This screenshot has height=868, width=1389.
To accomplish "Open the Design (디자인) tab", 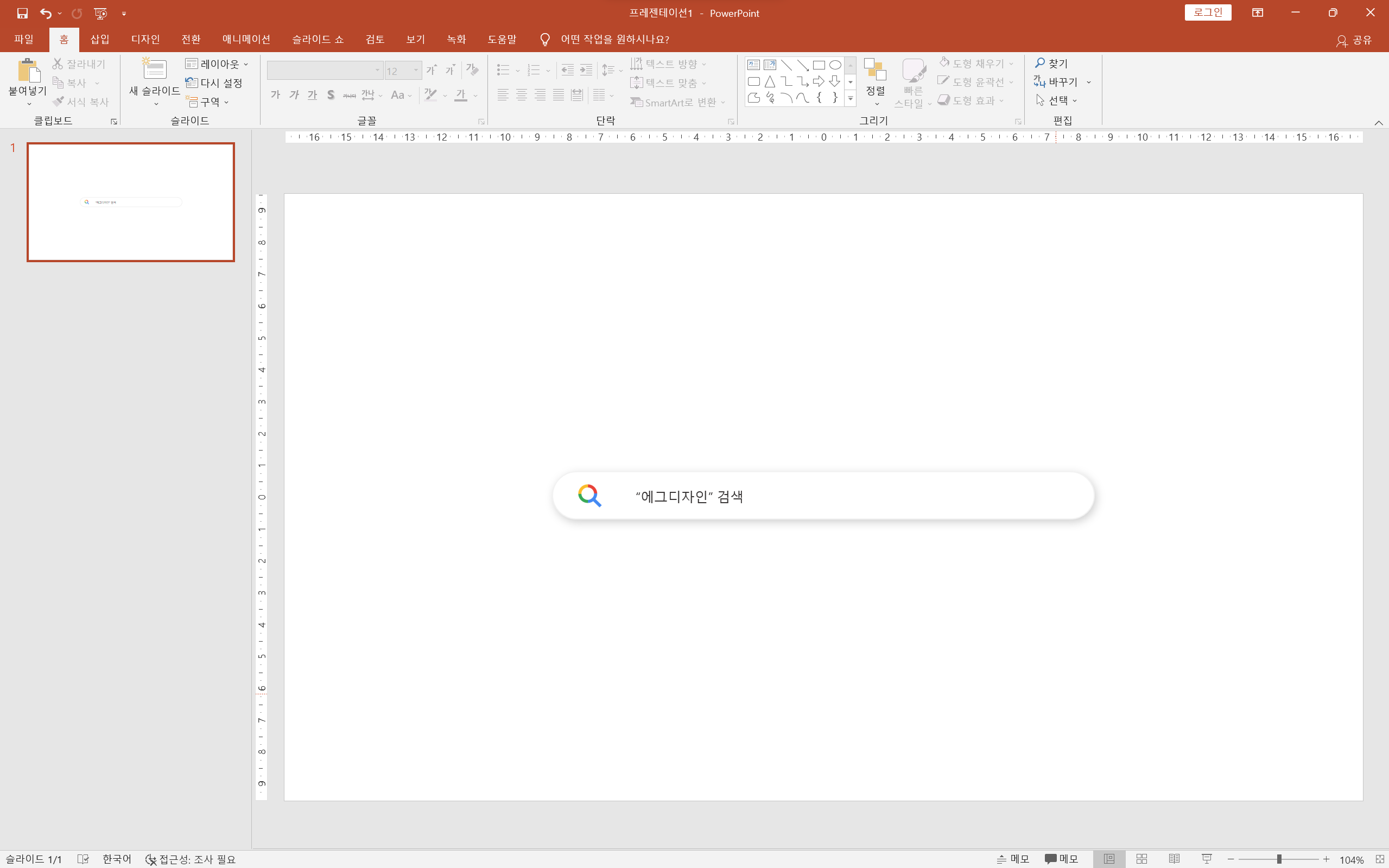I will click(x=145, y=39).
